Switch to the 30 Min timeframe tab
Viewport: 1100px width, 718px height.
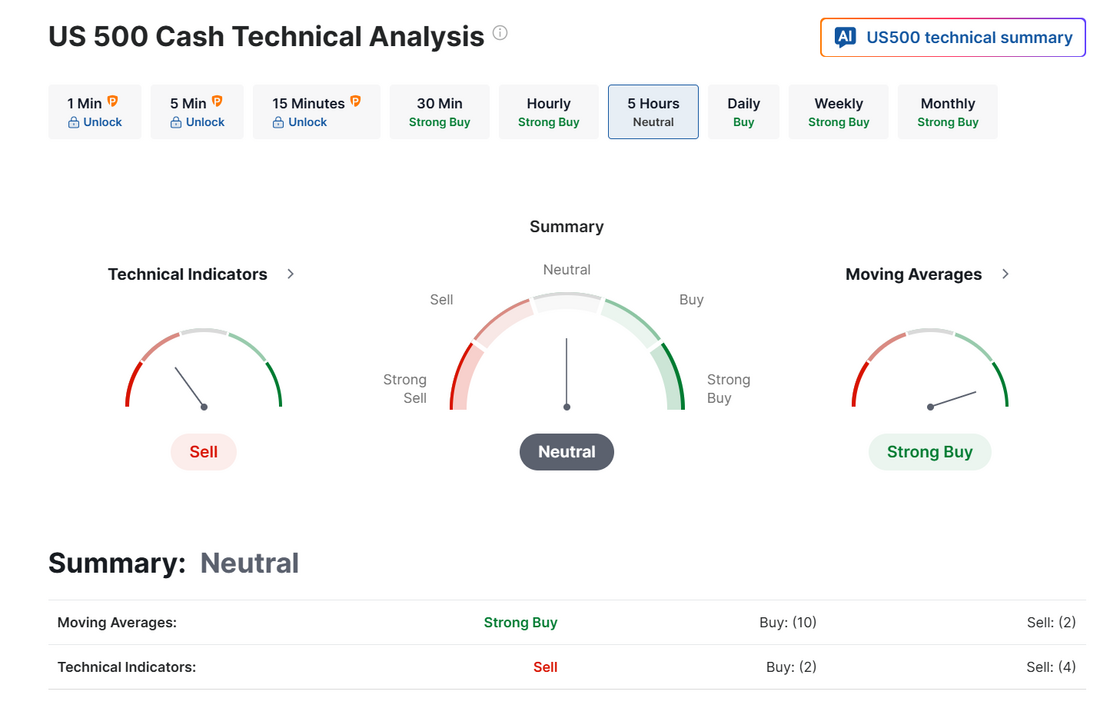(x=439, y=112)
